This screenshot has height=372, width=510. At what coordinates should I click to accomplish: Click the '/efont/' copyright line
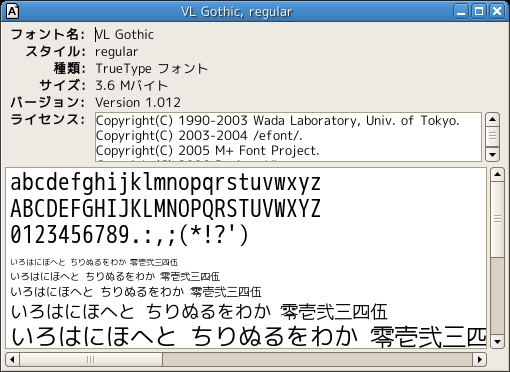tap(199, 136)
